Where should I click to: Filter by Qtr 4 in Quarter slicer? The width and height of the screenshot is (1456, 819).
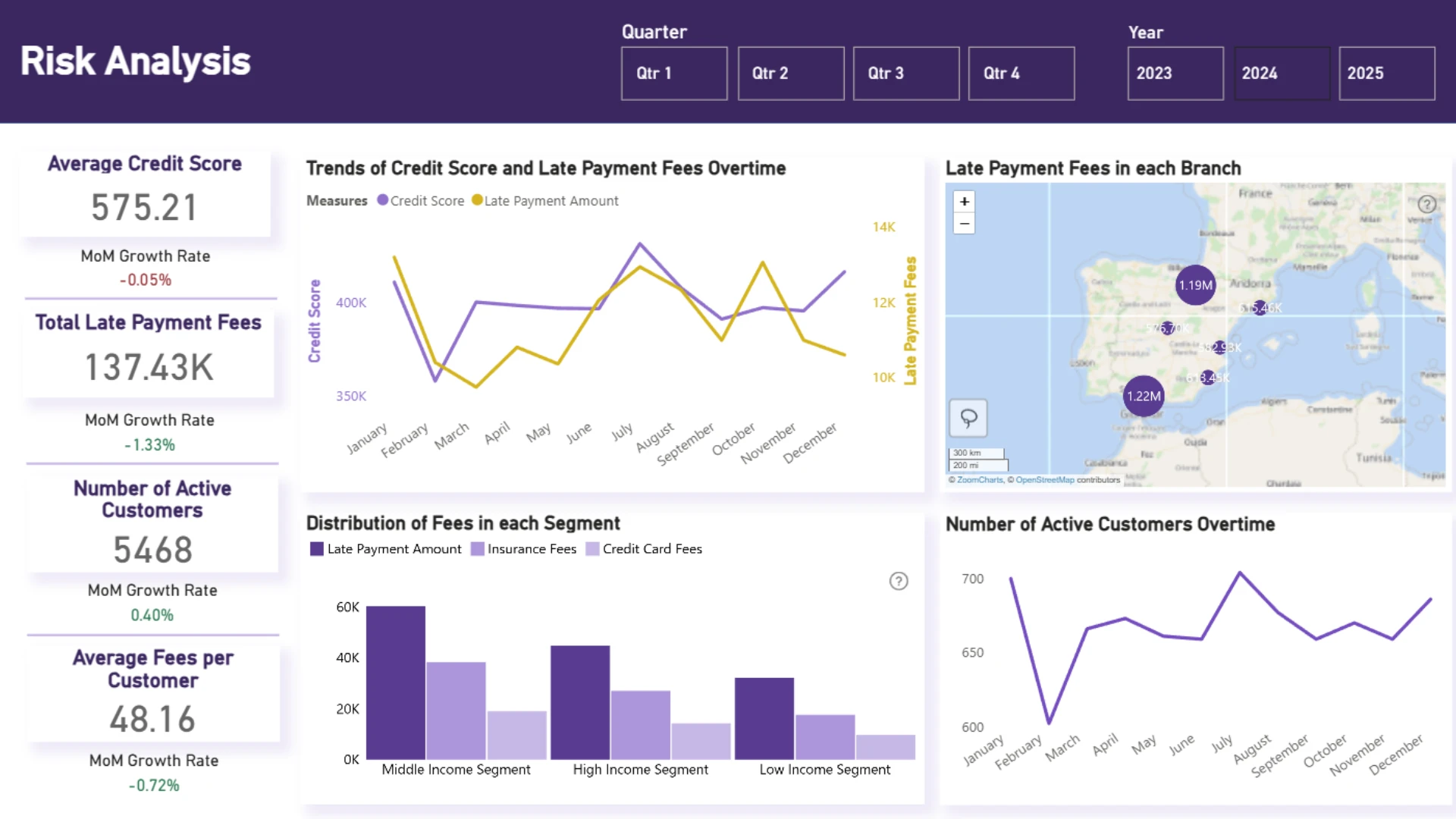tap(1021, 74)
